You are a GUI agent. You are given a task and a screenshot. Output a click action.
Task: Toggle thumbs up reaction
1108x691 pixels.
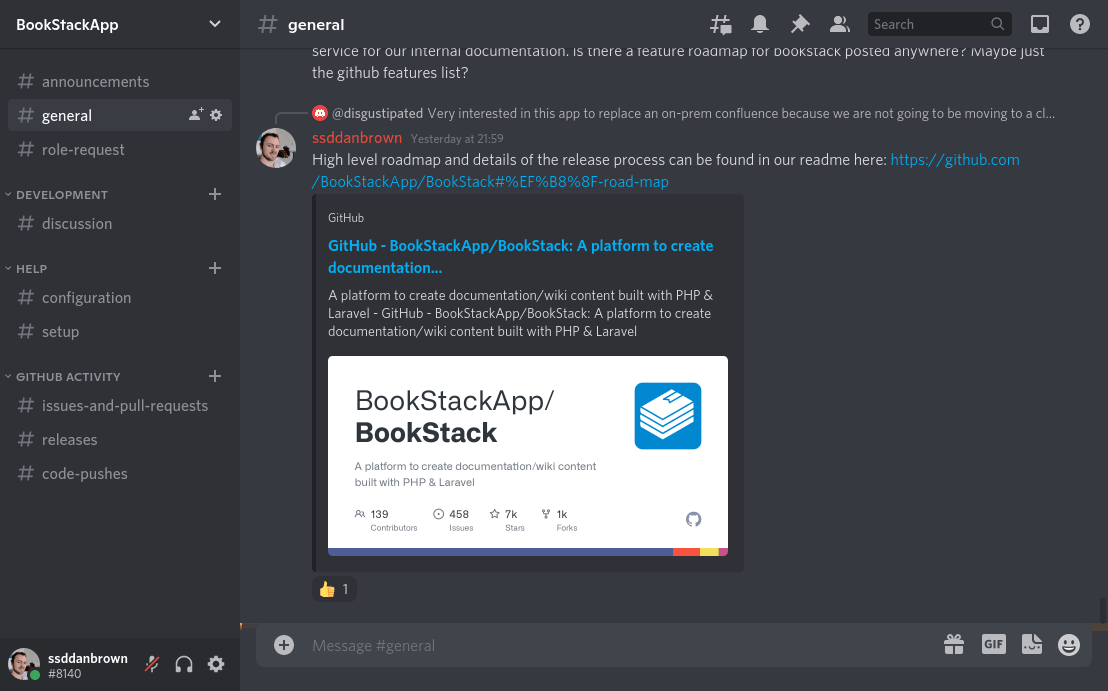coord(334,589)
